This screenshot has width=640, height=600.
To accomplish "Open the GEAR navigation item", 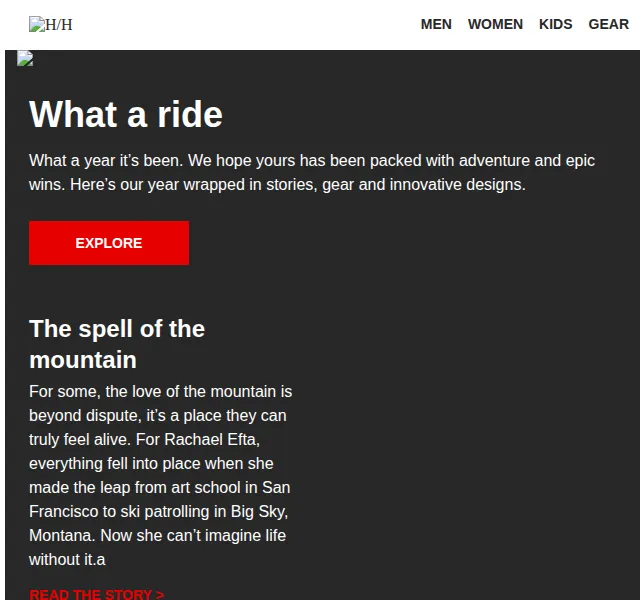I will point(608,24).
